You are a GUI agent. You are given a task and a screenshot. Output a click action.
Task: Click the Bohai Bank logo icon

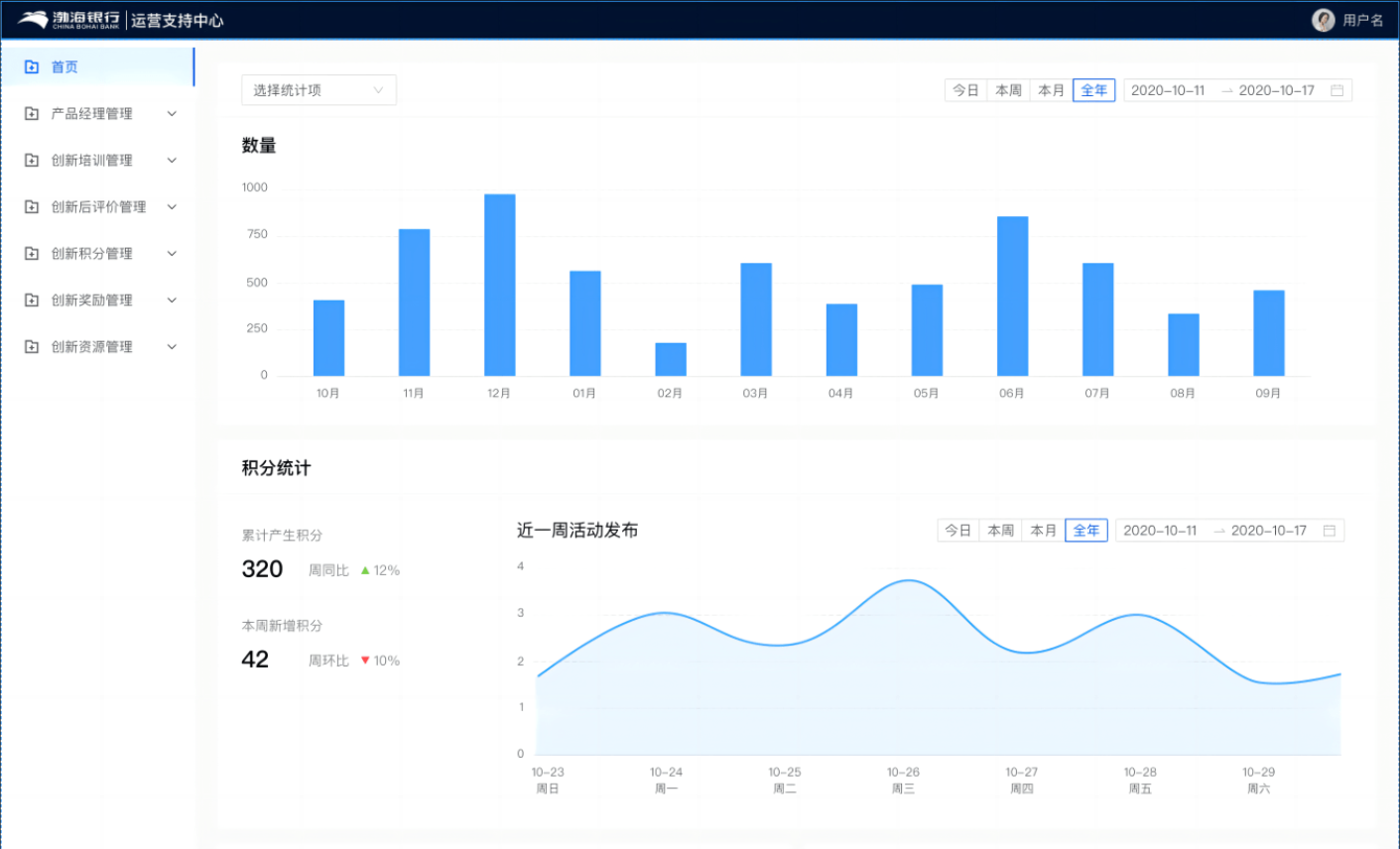[x=33, y=20]
